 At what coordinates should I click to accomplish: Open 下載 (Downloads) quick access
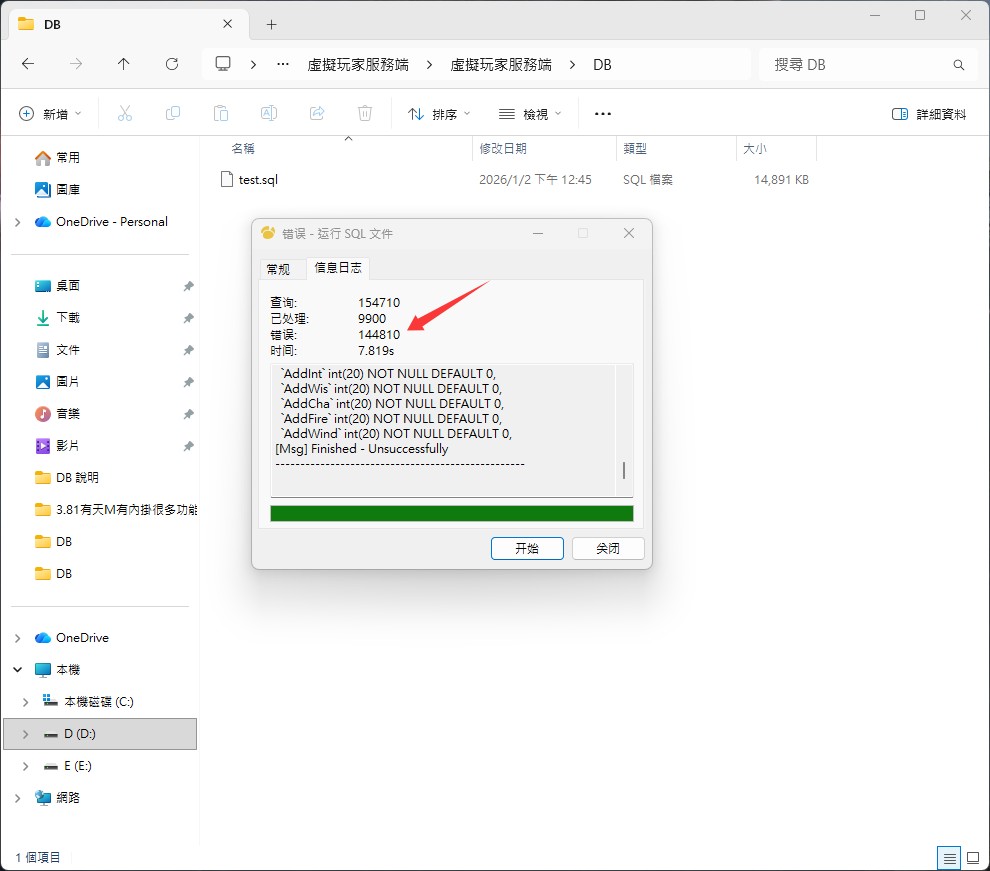(68, 317)
